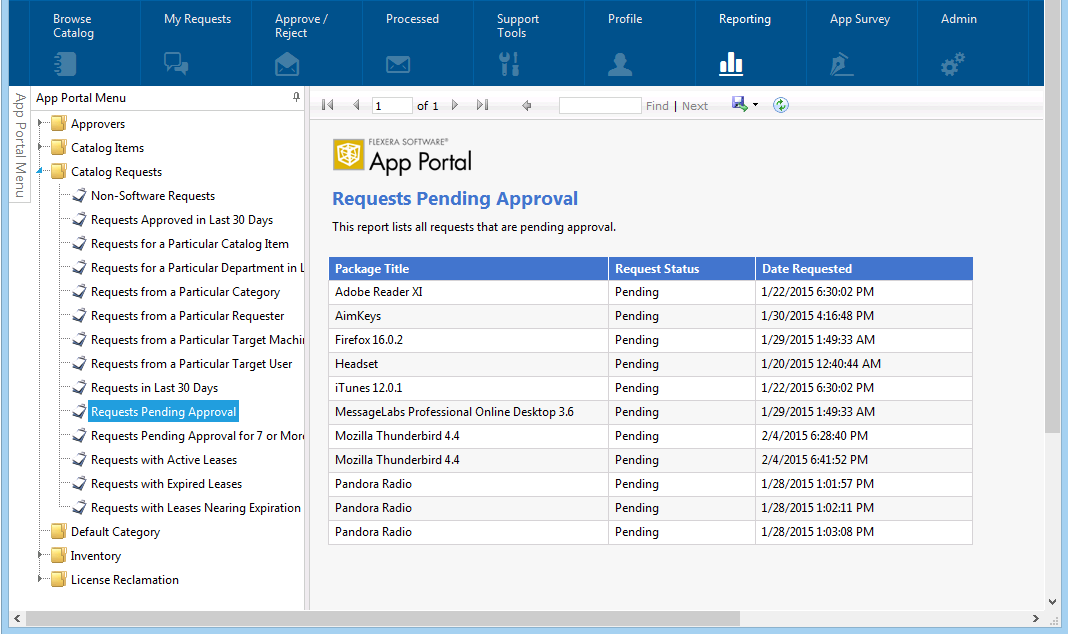This screenshot has width=1068, height=634.
Task: Click the export report save icon
Action: [740, 104]
